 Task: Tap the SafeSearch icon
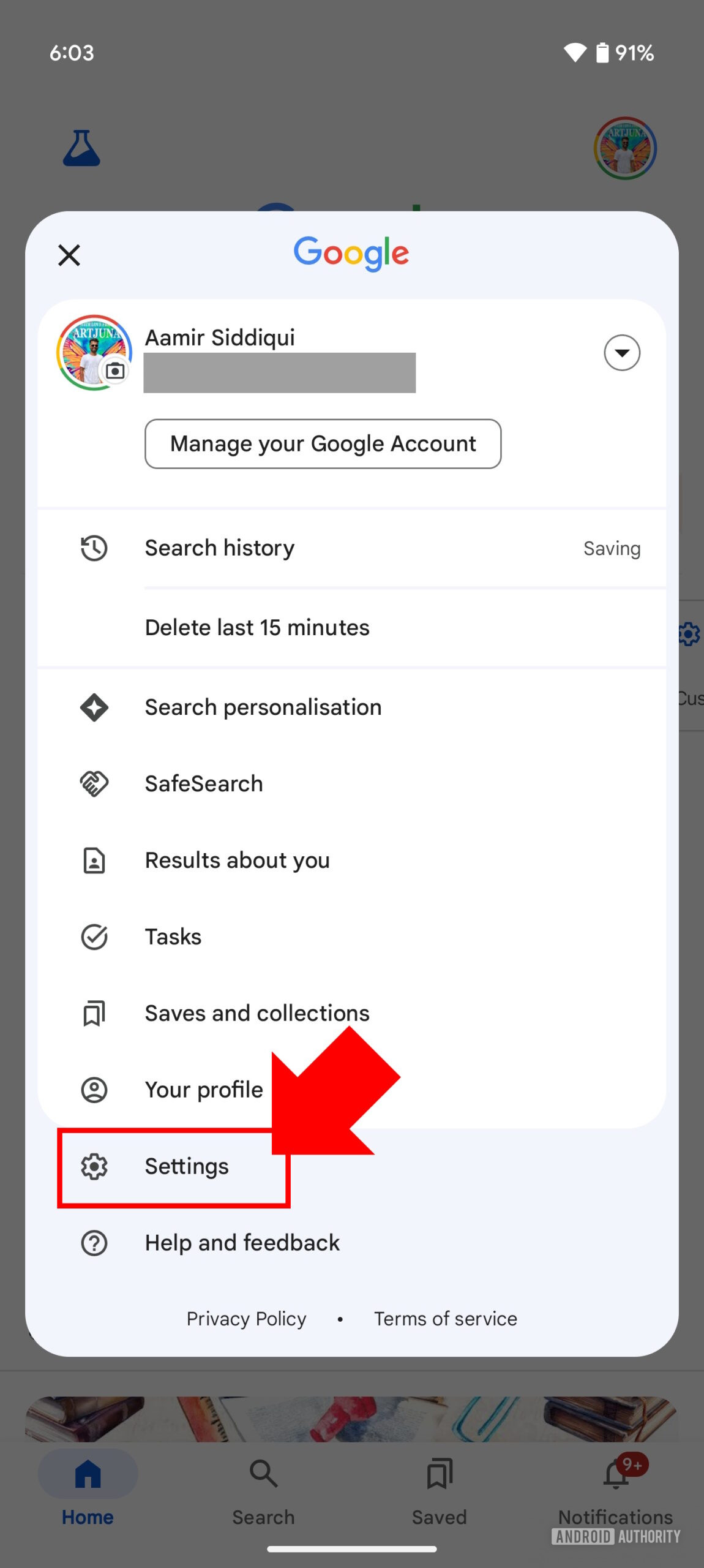(x=94, y=784)
